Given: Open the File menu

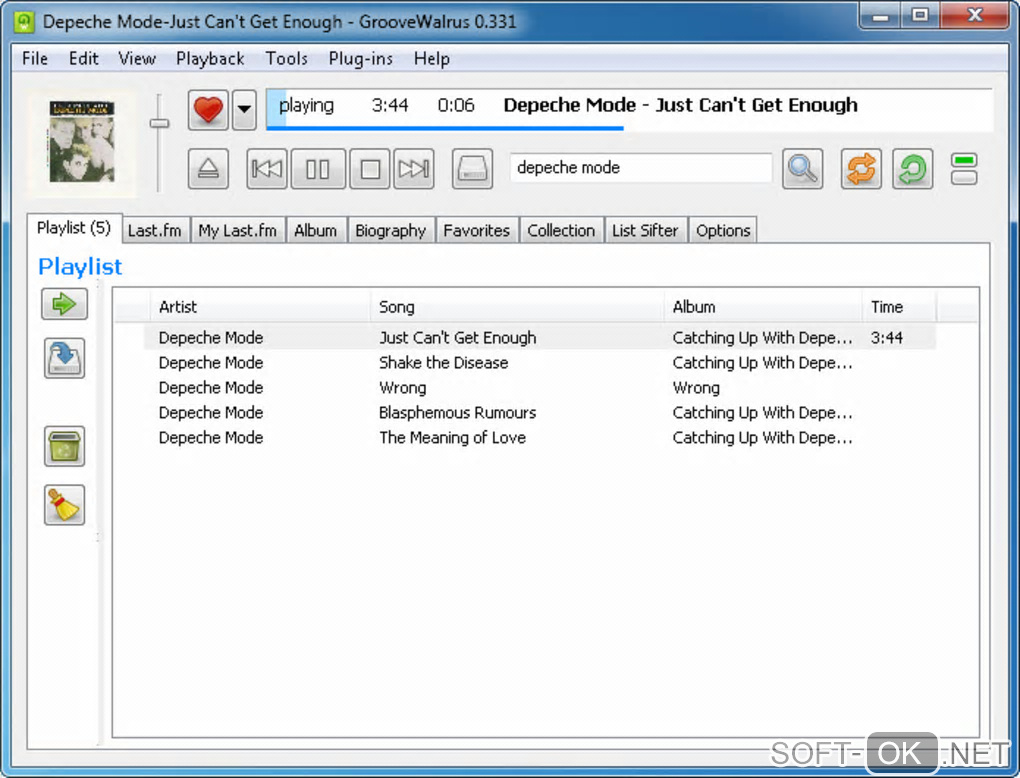Looking at the screenshot, I should (35, 59).
